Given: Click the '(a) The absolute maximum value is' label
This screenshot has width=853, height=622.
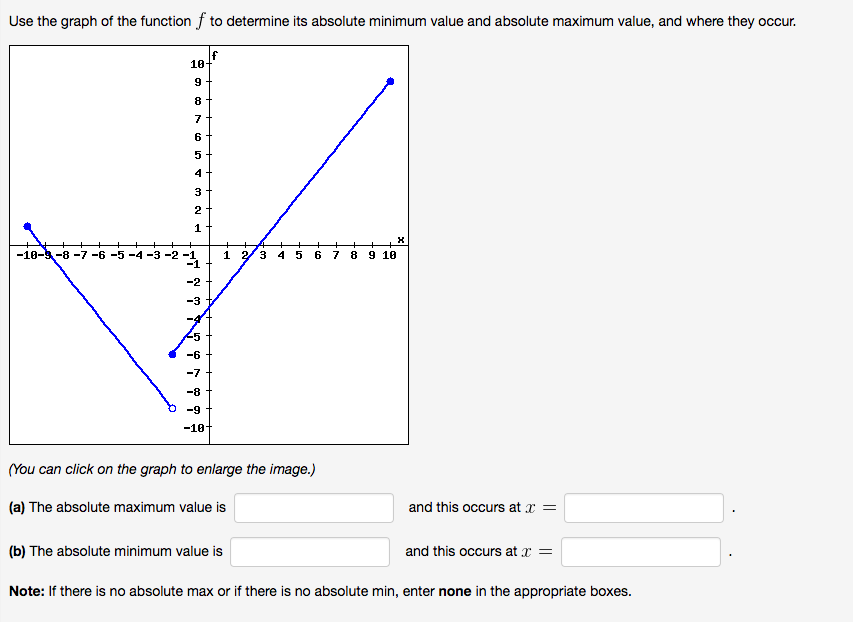Looking at the screenshot, I should tap(118, 507).
